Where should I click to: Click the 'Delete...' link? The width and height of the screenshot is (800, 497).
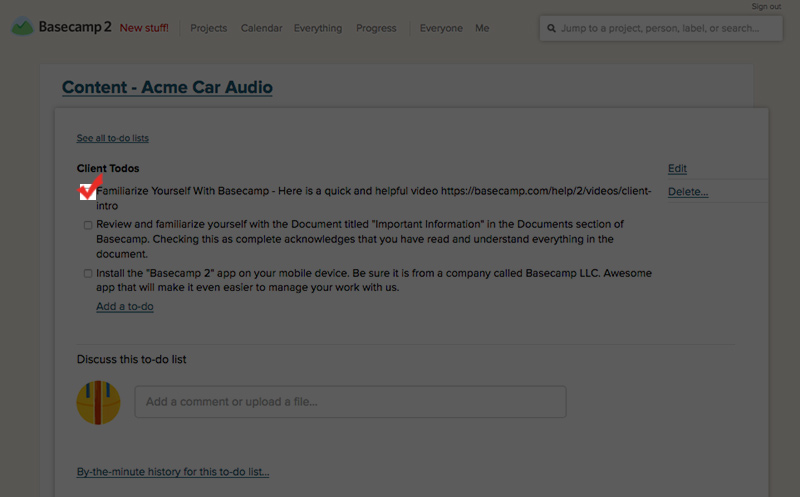pos(688,192)
